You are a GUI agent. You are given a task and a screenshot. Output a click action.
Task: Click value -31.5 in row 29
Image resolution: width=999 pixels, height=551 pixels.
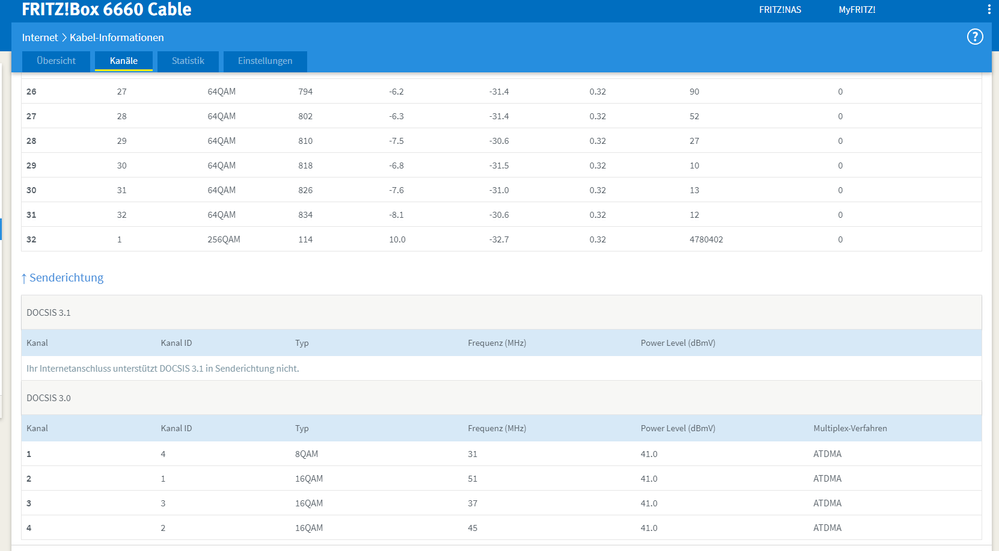499,166
